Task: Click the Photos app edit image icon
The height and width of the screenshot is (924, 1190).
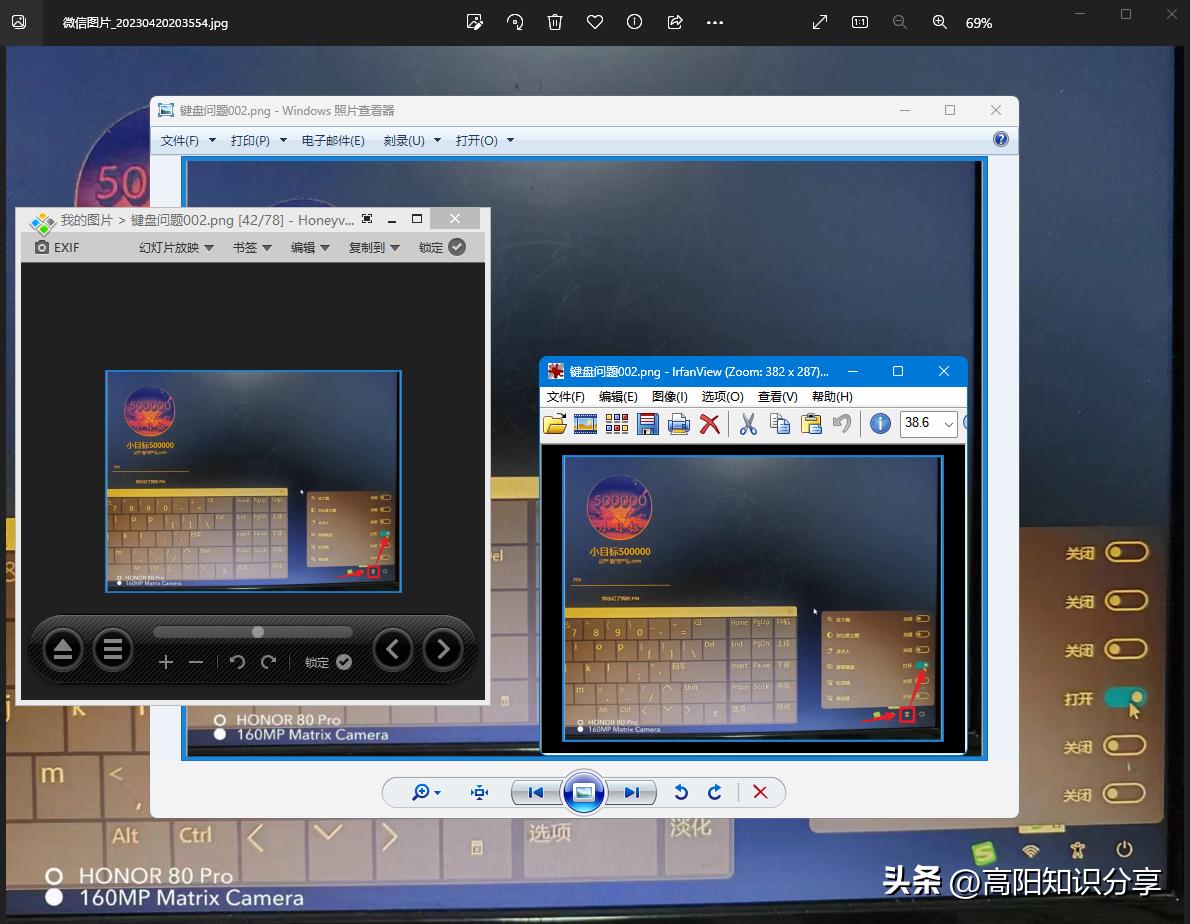Action: 475,22
